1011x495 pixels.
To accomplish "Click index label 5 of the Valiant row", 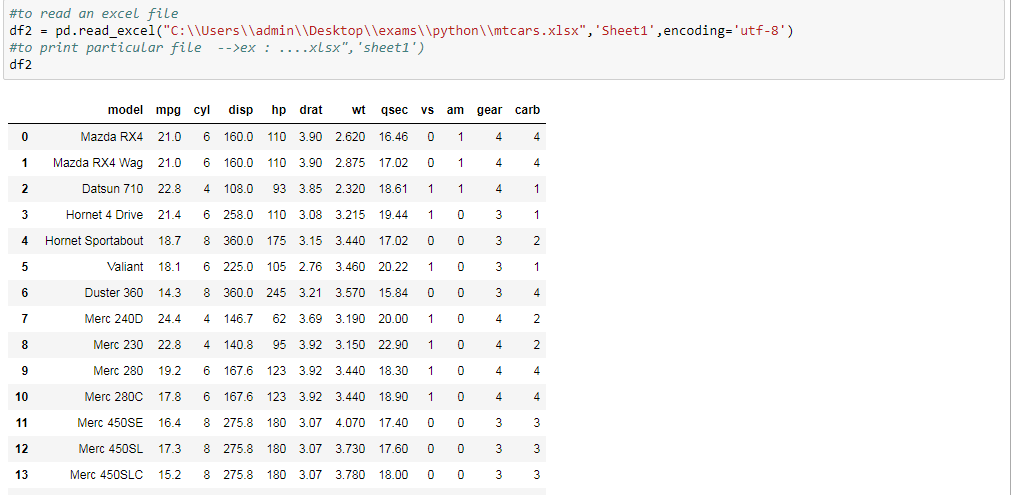I will click(25, 267).
